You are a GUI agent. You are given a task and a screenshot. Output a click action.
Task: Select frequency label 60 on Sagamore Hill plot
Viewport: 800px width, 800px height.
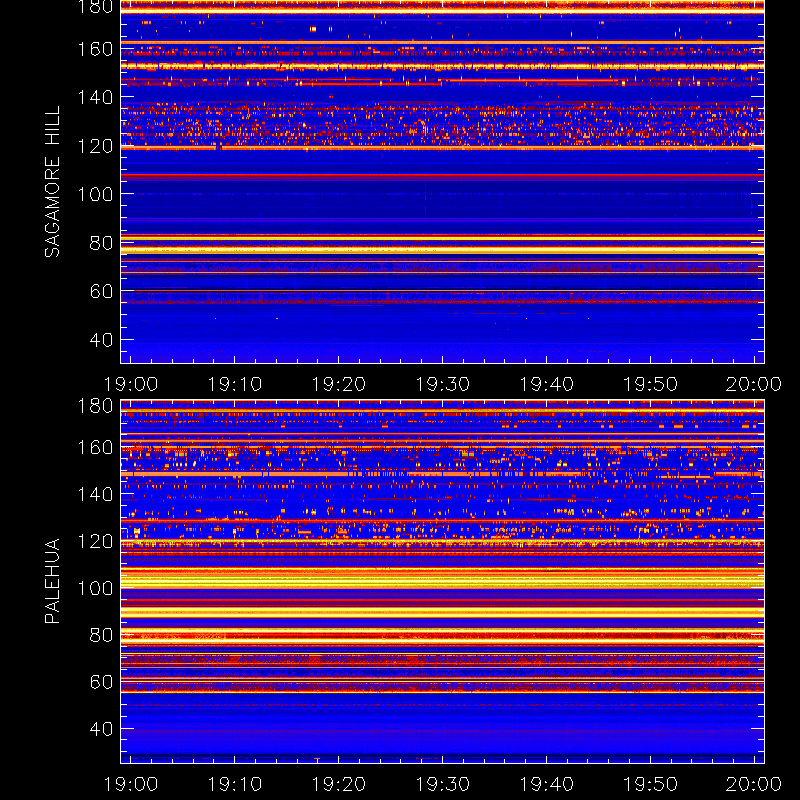[101, 291]
